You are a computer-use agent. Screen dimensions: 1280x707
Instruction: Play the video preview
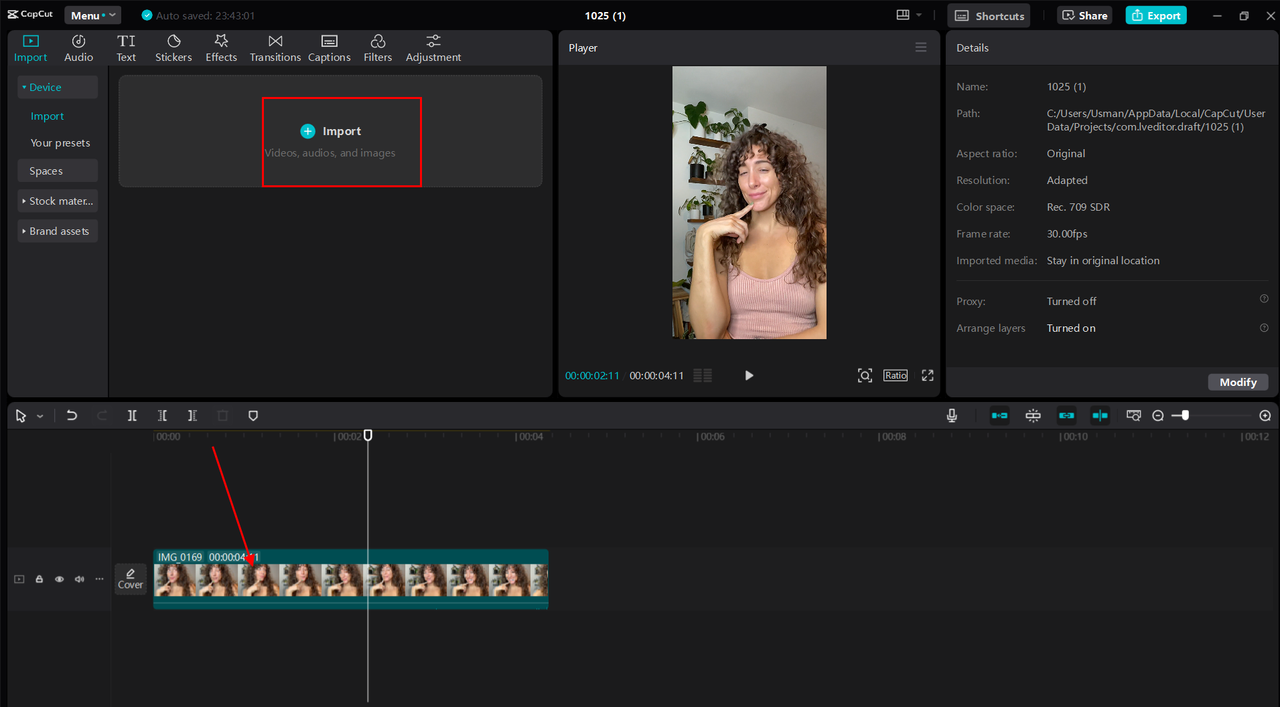pyautogui.click(x=749, y=375)
